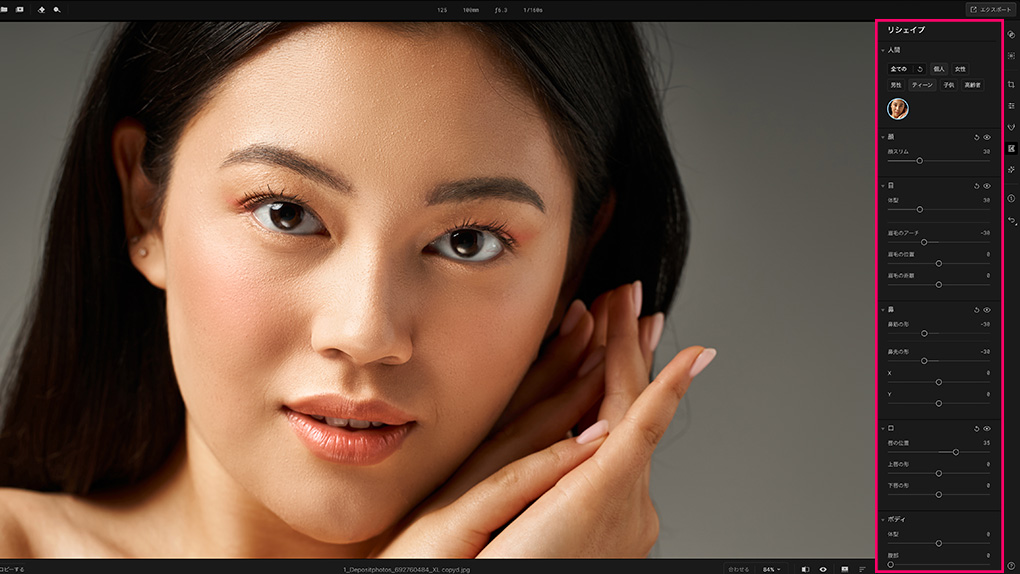1020x574 pixels.
Task: Click the 眉毛のアーチ slider handle
Action: coord(924,242)
